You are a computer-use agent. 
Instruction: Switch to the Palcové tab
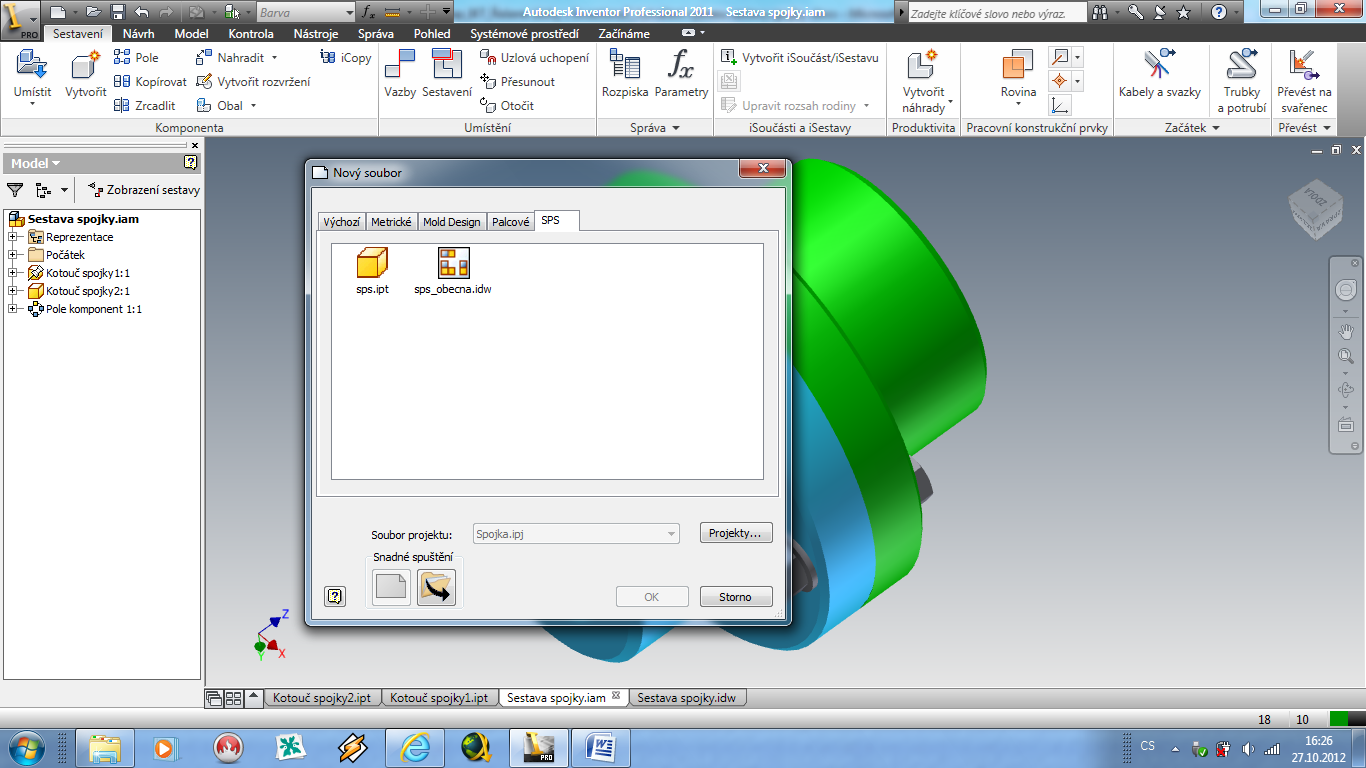(510, 222)
